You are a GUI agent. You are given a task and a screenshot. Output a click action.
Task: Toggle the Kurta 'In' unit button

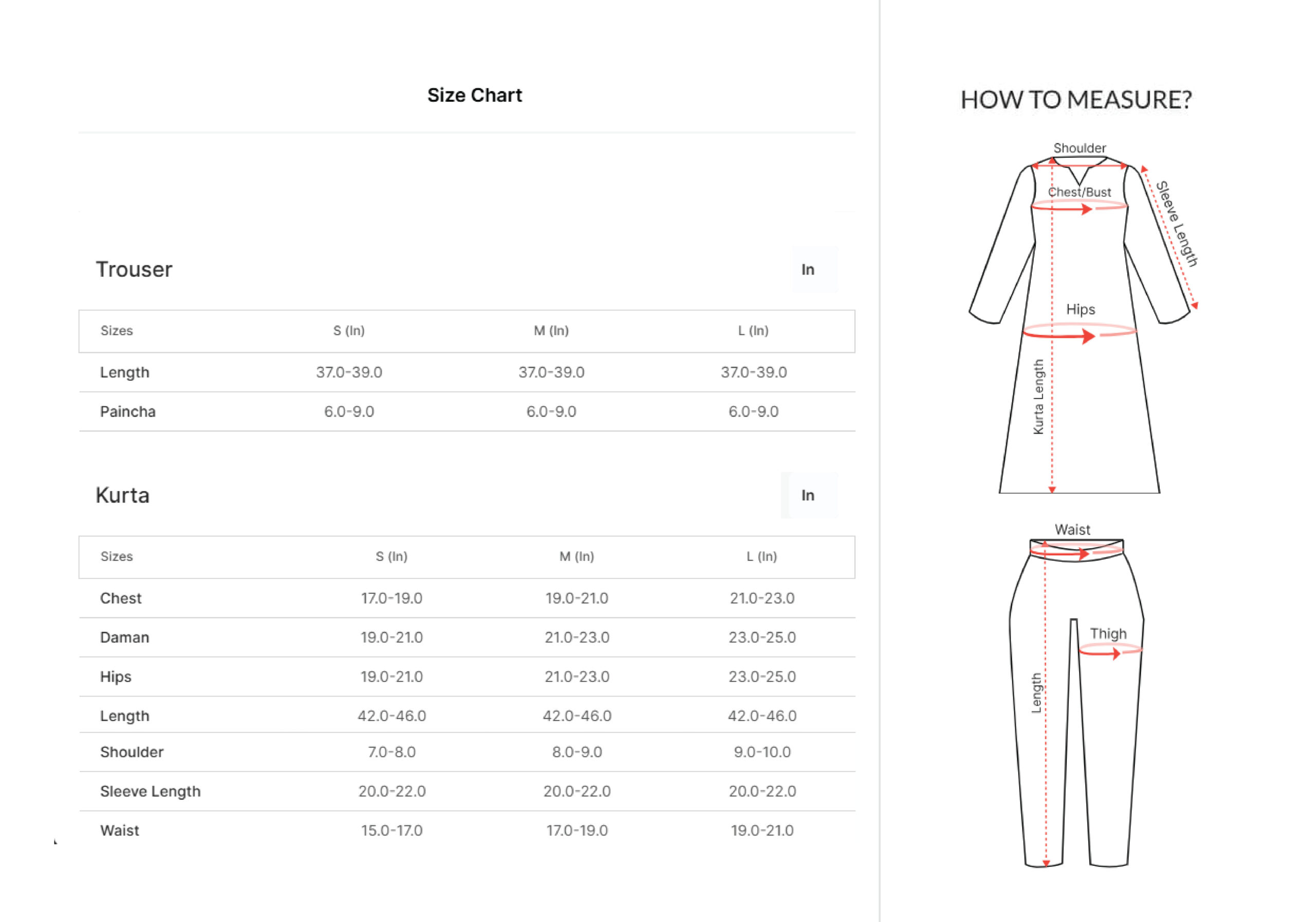click(x=809, y=495)
